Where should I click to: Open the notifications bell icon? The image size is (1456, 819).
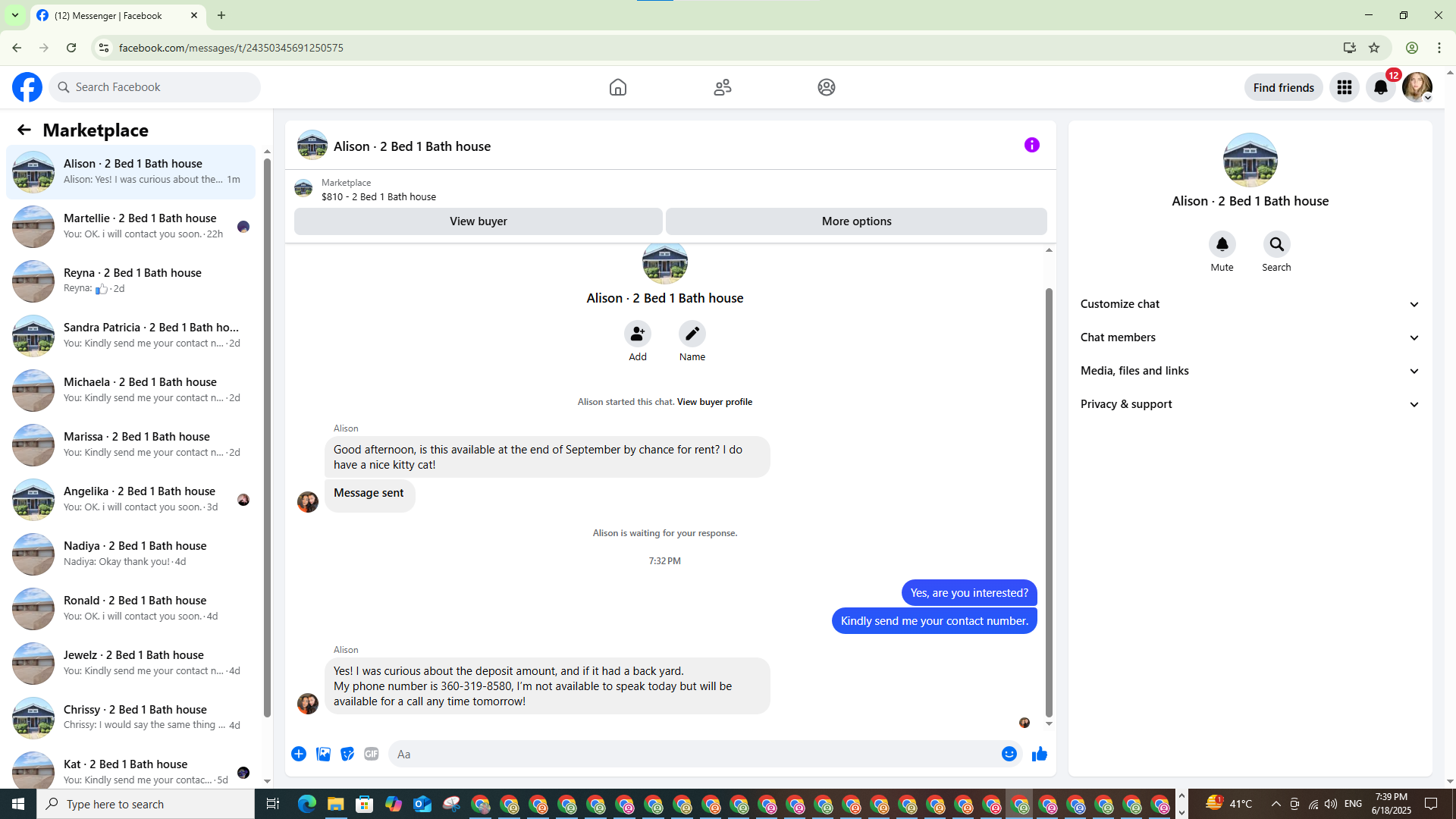click(x=1381, y=87)
